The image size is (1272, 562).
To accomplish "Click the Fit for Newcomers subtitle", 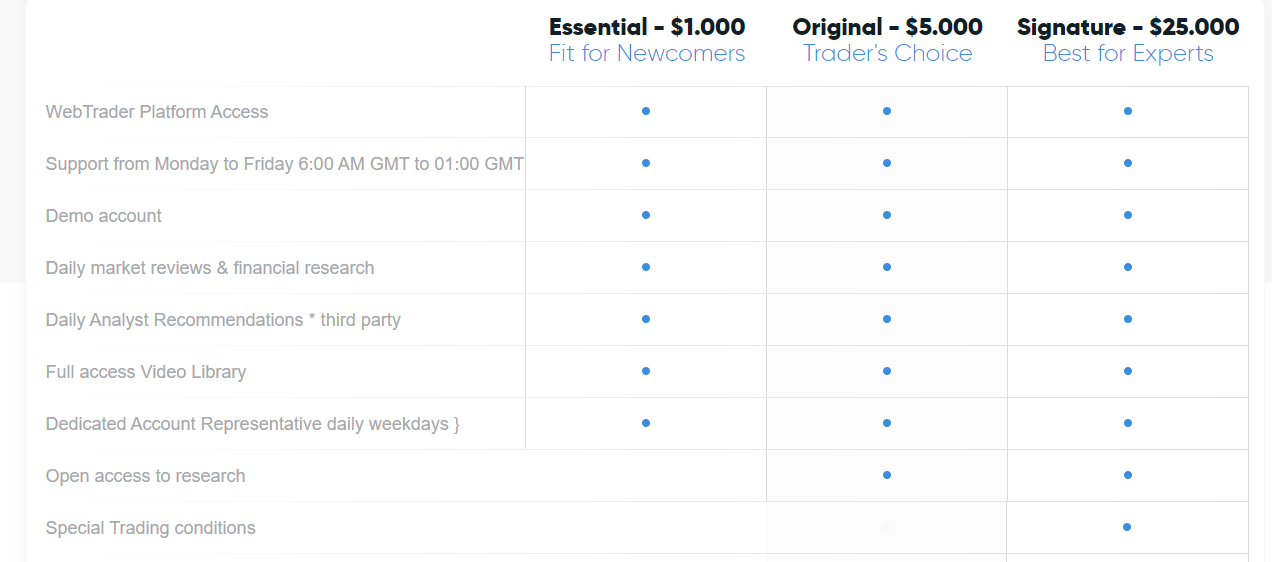I will coord(647,54).
